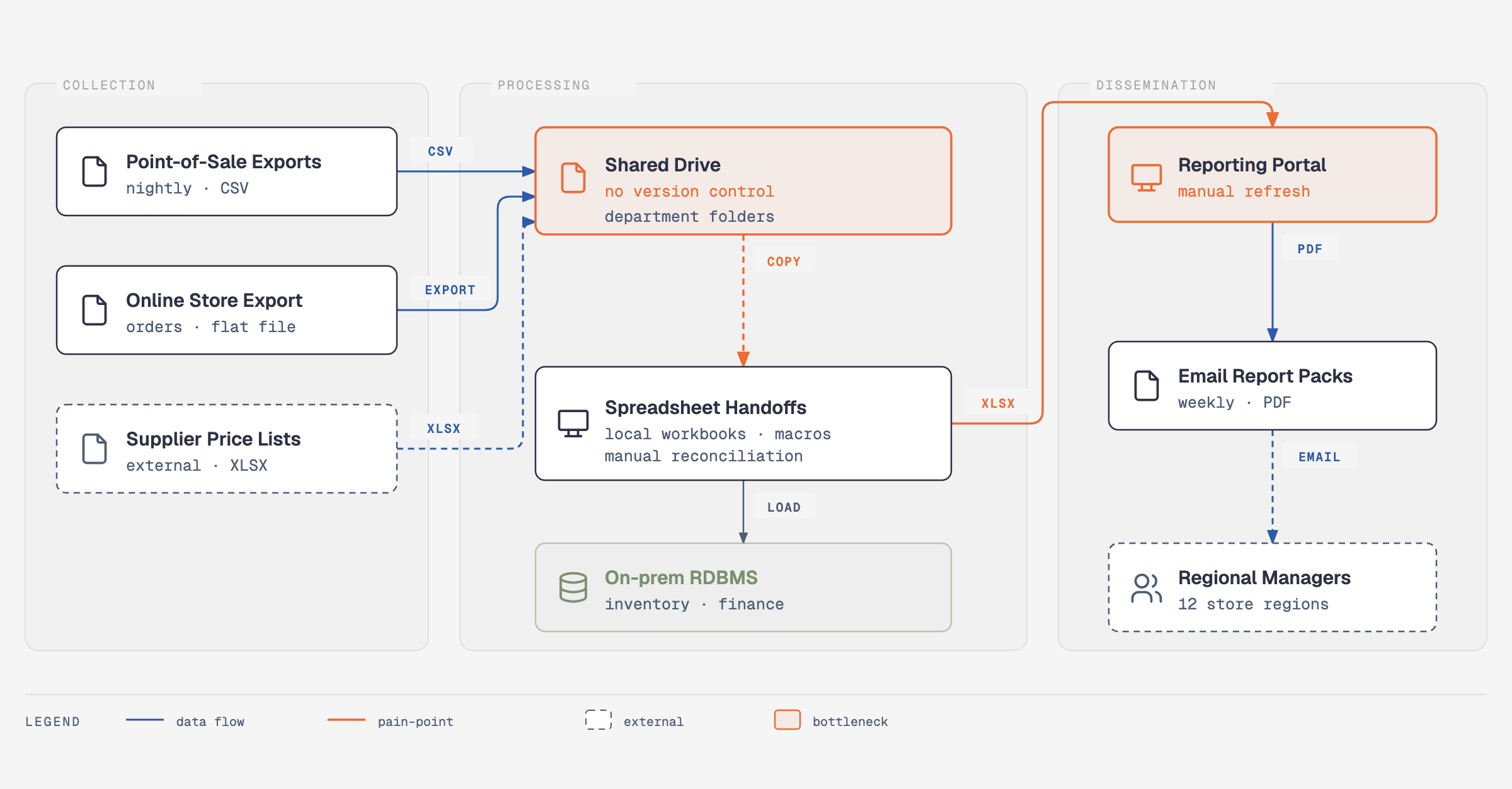Click the Online Store Export file icon
This screenshot has height=789, width=1512.
(94, 310)
